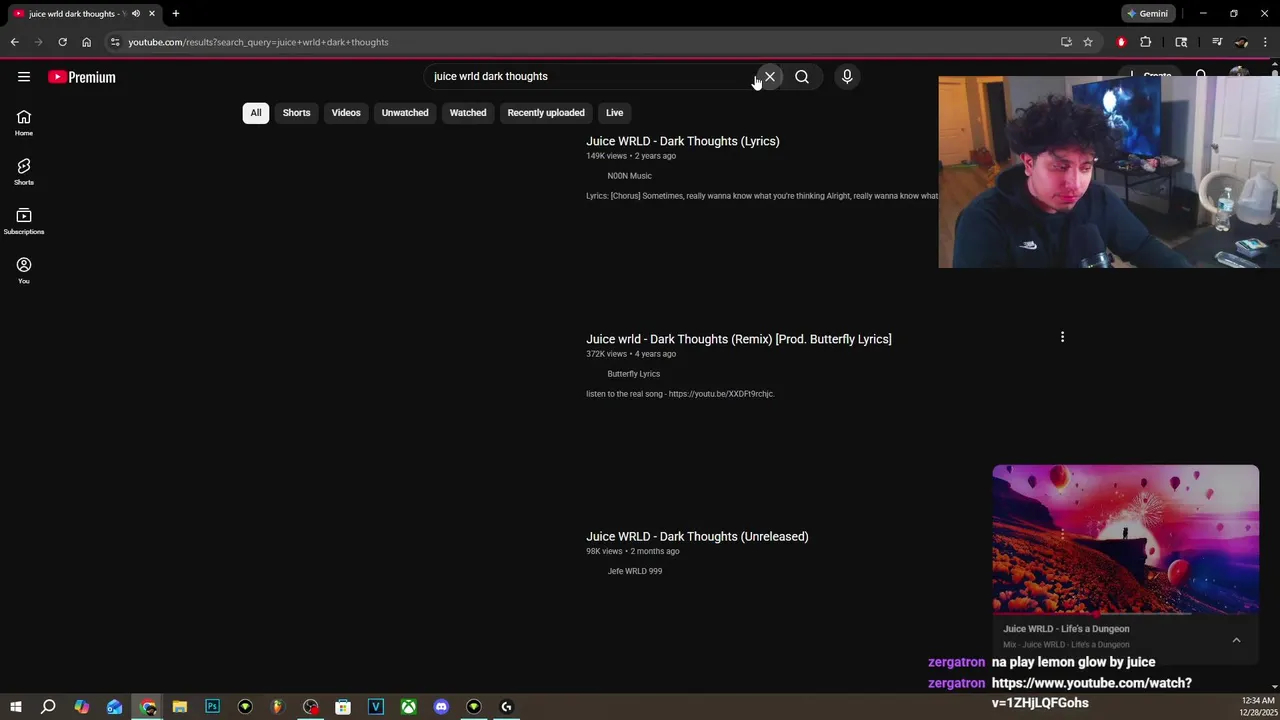
Task: Open the Windows Start menu
Action: (x=15, y=707)
